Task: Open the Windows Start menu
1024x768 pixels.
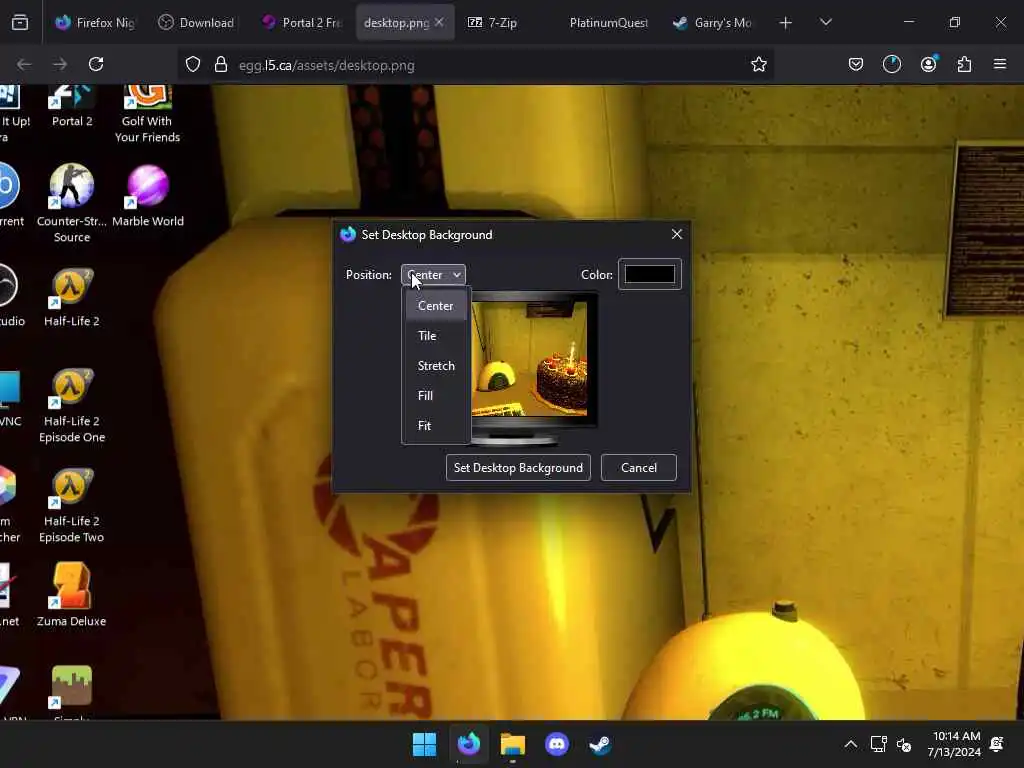Action: pos(424,744)
